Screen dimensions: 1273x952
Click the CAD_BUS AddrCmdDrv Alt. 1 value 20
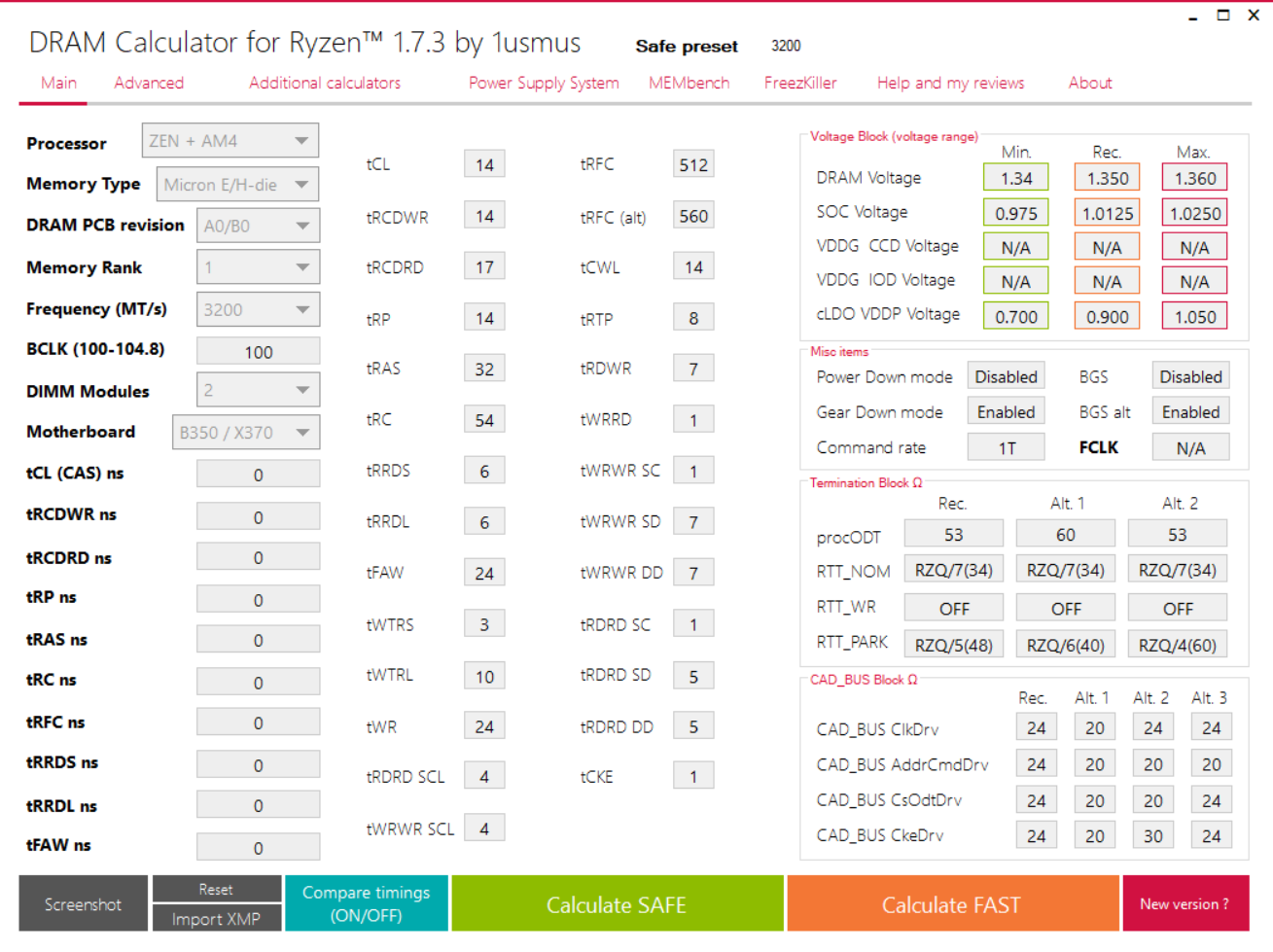[1095, 764]
